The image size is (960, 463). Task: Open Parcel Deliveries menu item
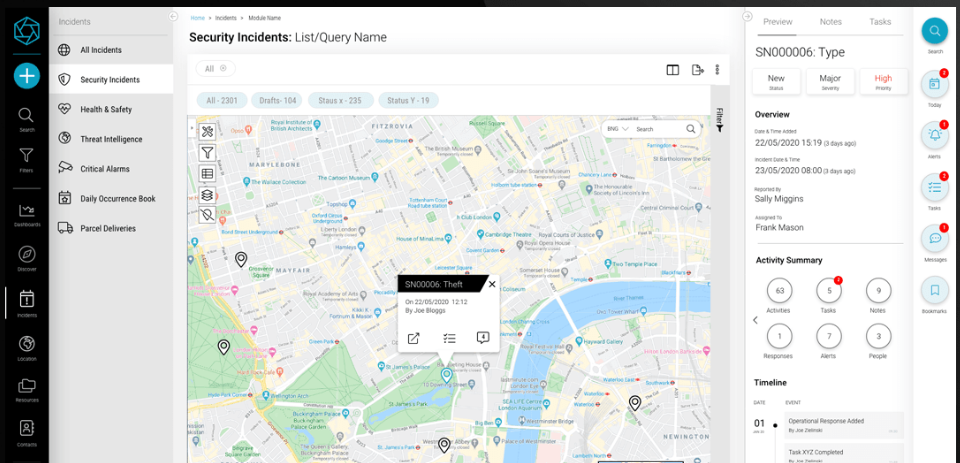[111, 228]
